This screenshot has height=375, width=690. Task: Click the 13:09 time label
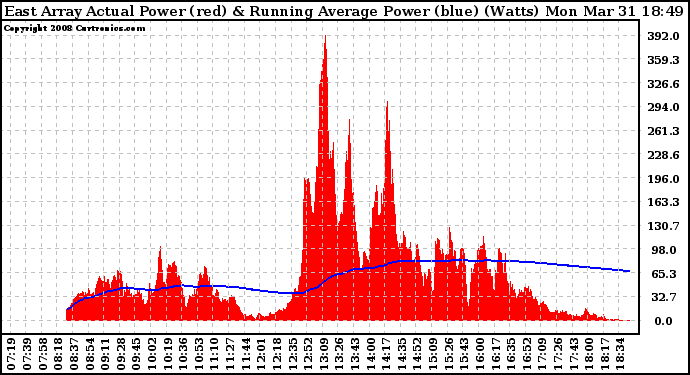click(324, 354)
